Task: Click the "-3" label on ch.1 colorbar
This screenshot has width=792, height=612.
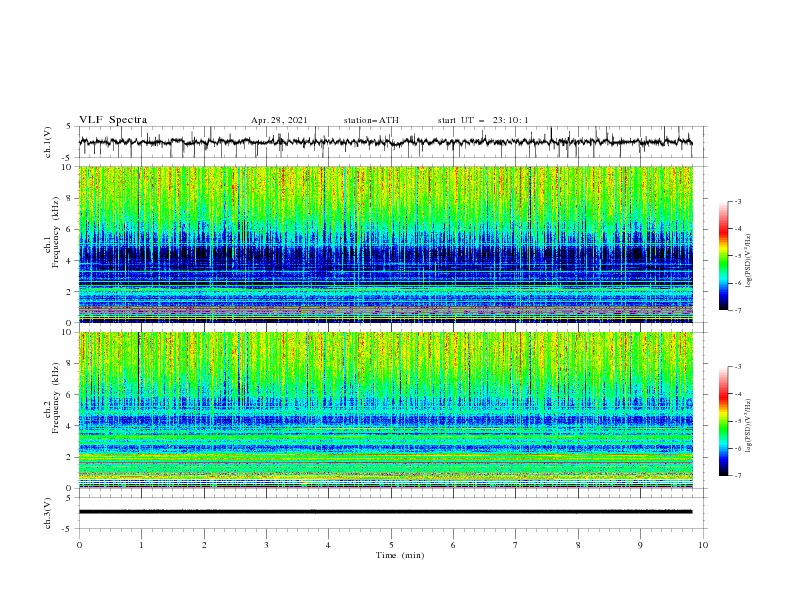Action: point(738,201)
